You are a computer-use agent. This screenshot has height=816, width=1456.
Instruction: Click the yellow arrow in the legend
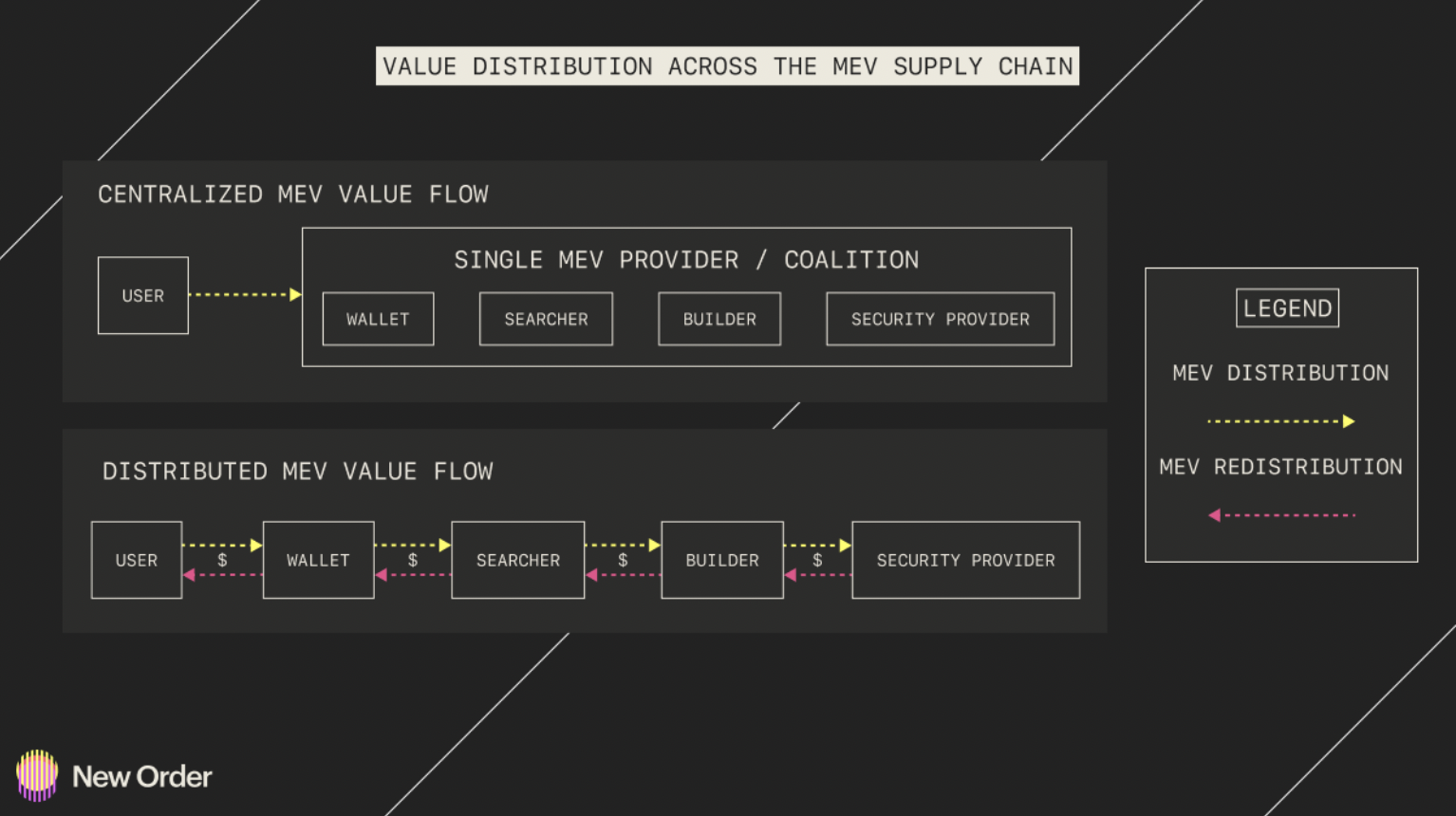coord(1280,421)
